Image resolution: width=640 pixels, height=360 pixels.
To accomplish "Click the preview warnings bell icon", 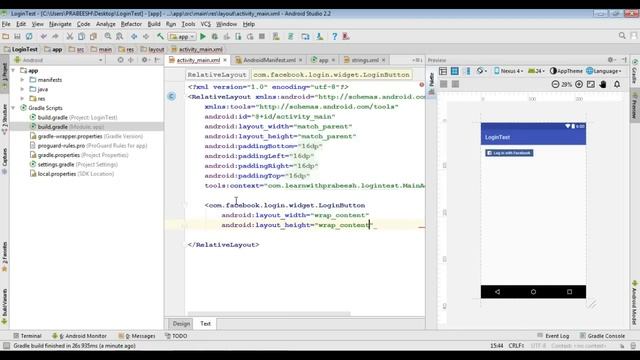I will pyautogui.click(x=617, y=84).
